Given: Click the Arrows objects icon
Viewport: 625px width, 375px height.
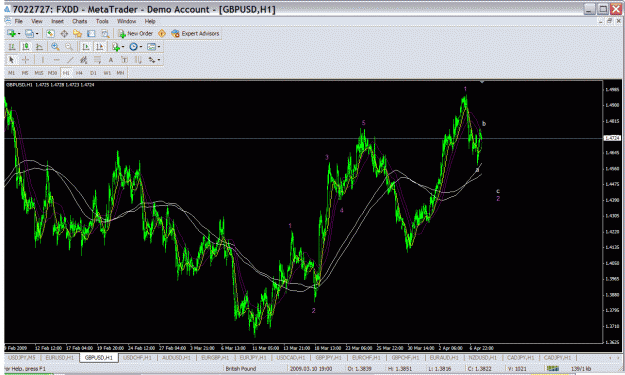Looking at the screenshot, I should pyautogui.click(x=151, y=60).
